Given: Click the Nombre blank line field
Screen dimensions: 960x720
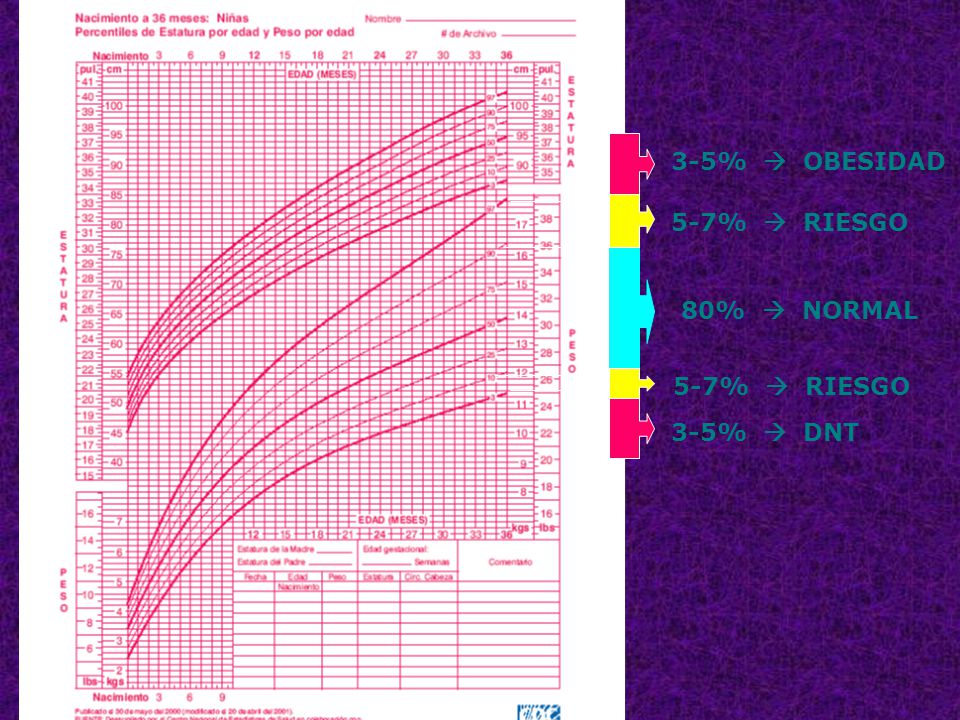Looking at the screenshot, I should [x=490, y=20].
